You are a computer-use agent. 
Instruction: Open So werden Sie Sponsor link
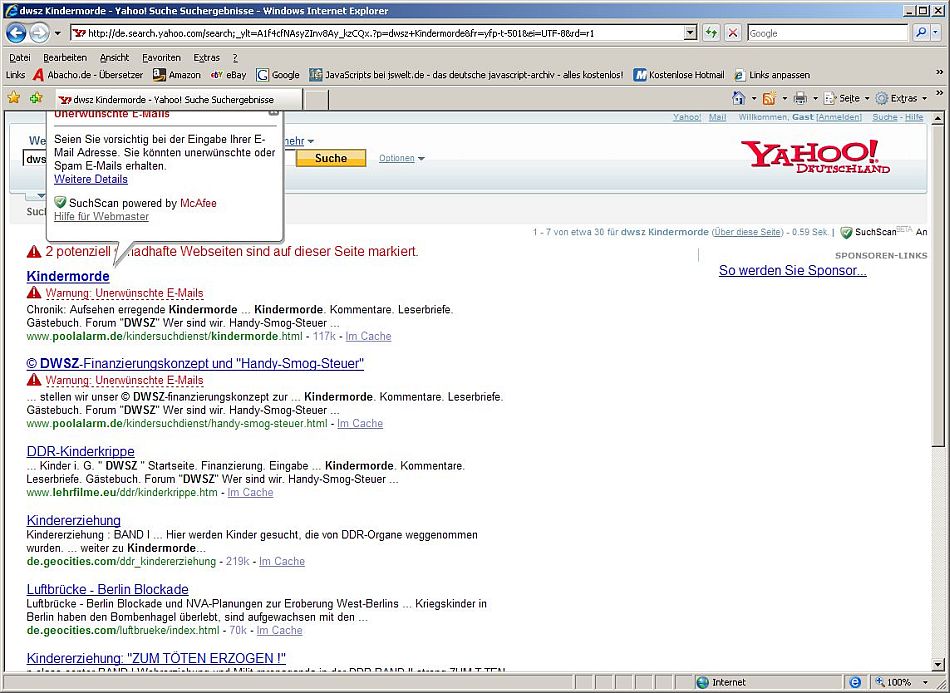click(792, 271)
